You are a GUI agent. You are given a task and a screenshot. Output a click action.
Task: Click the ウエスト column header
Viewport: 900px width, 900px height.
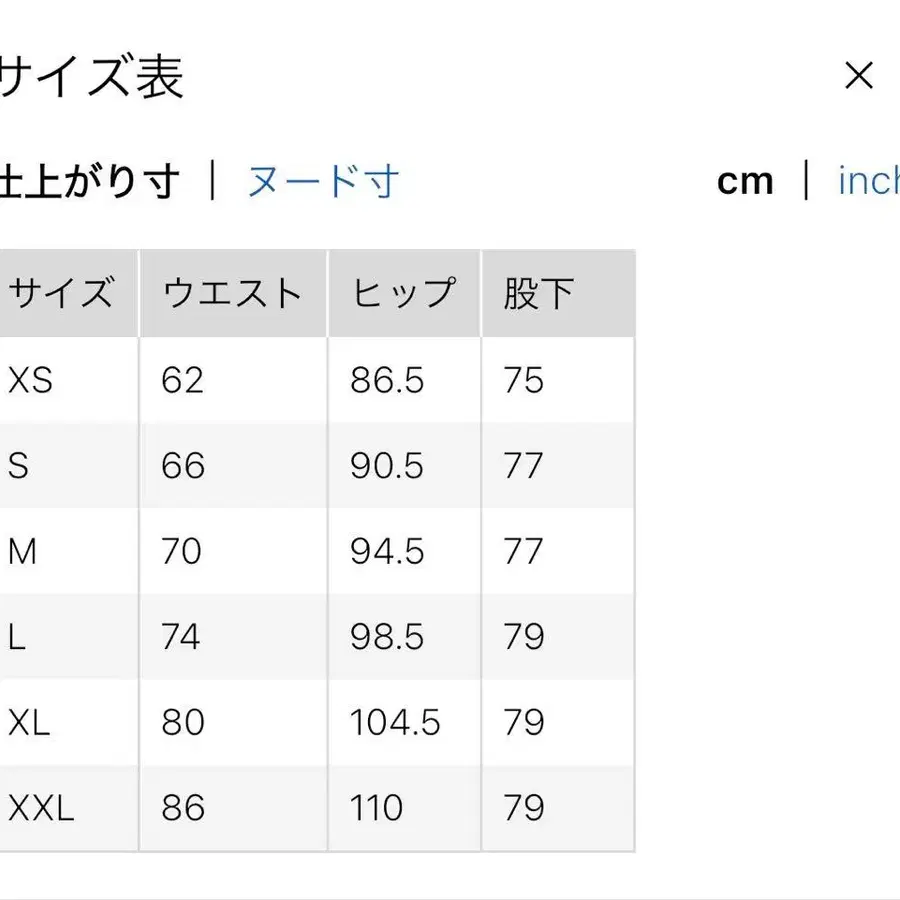[x=233, y=291]
